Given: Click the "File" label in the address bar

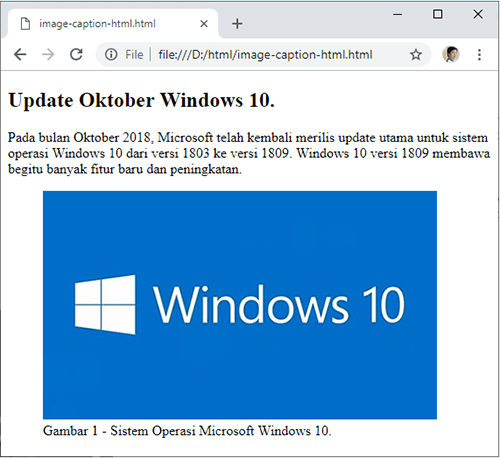Looking at the screenshot, I should pyautogui.click(x=134, y=55).
